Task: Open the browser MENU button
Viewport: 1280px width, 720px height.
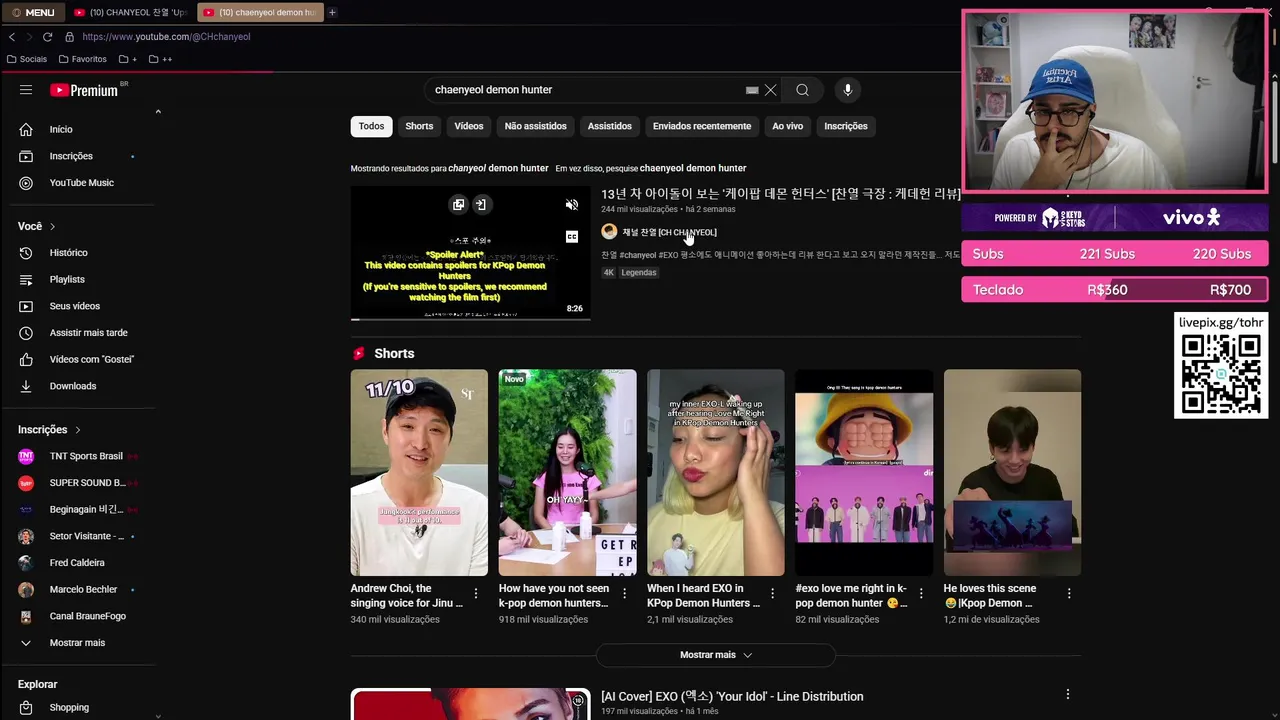Action: pos(33,12)
